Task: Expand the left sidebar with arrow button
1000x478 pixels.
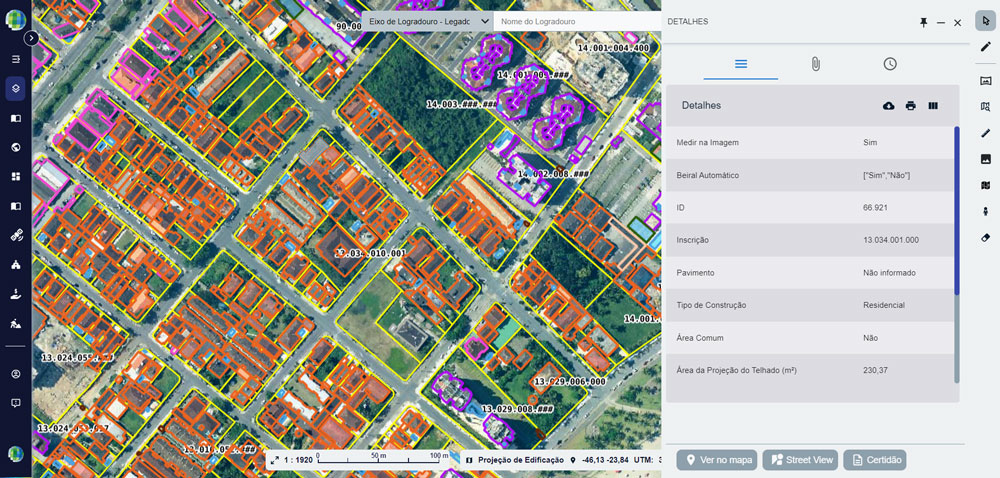Action: tap(31, 38)
